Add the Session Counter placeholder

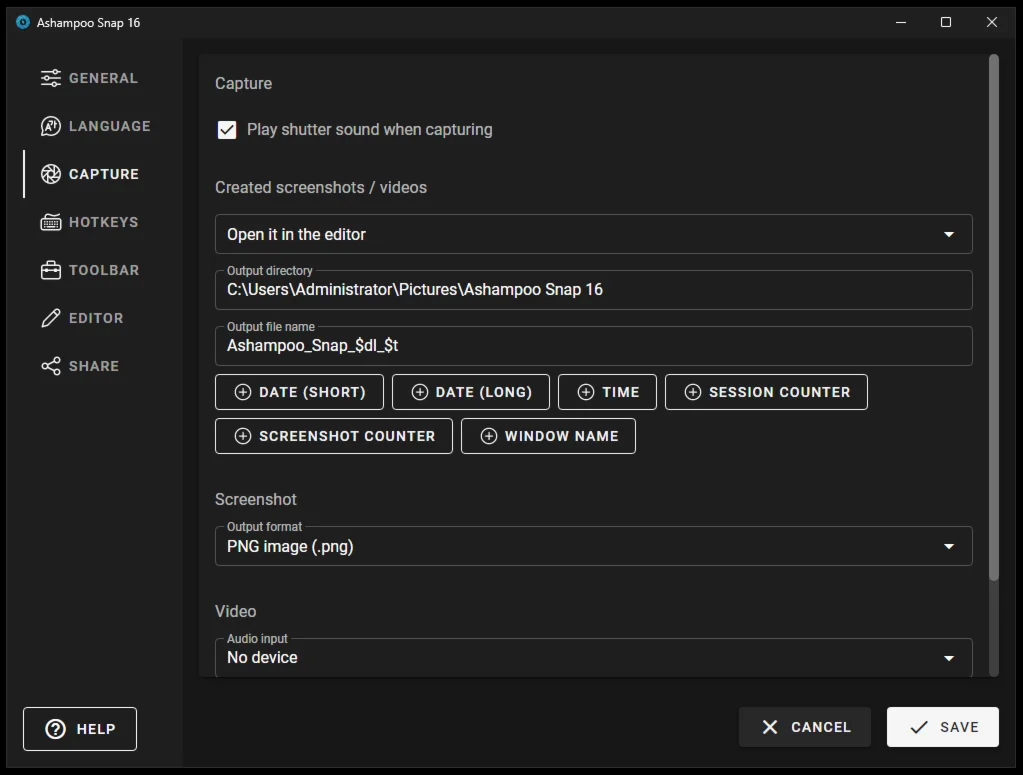(x=766, y=392)
